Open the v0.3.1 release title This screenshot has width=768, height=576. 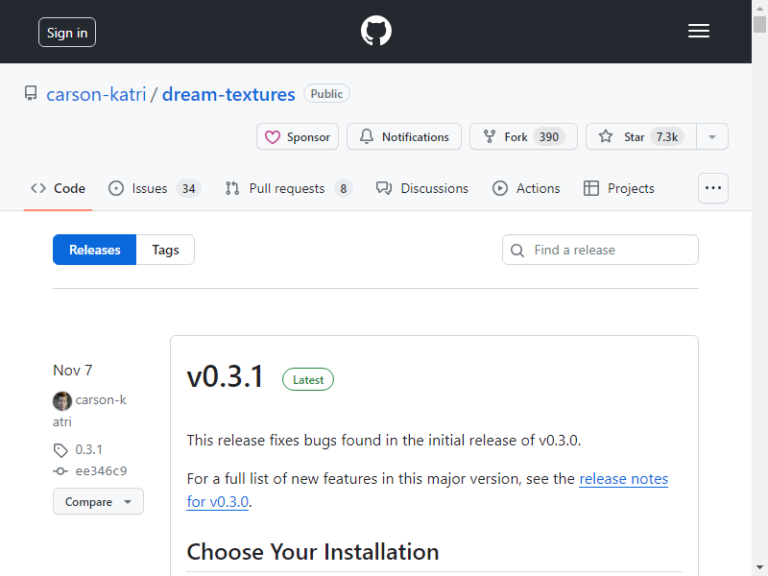[225, 376]
